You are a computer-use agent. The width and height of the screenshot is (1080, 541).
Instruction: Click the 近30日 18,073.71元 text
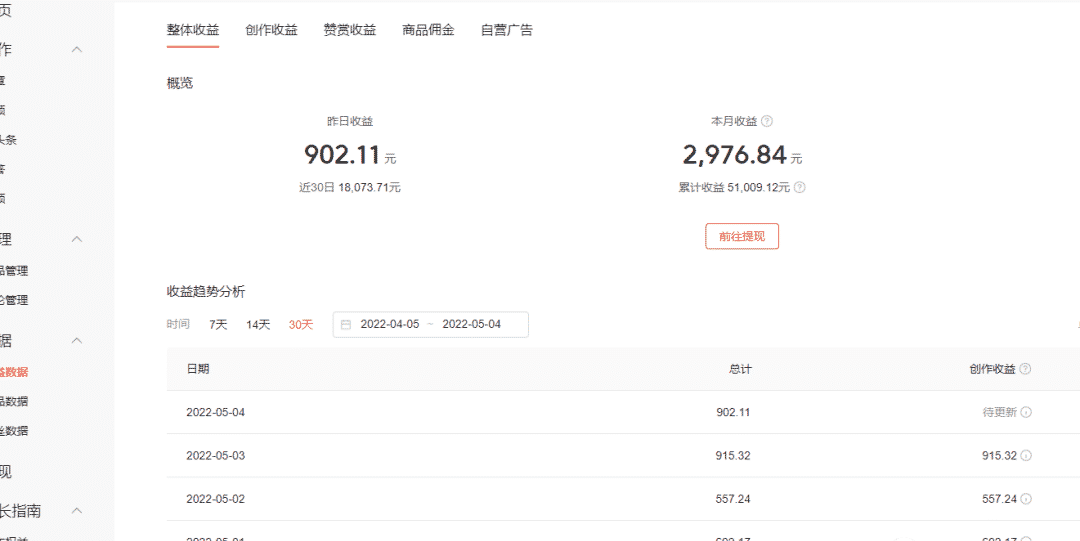coord(350,187)
